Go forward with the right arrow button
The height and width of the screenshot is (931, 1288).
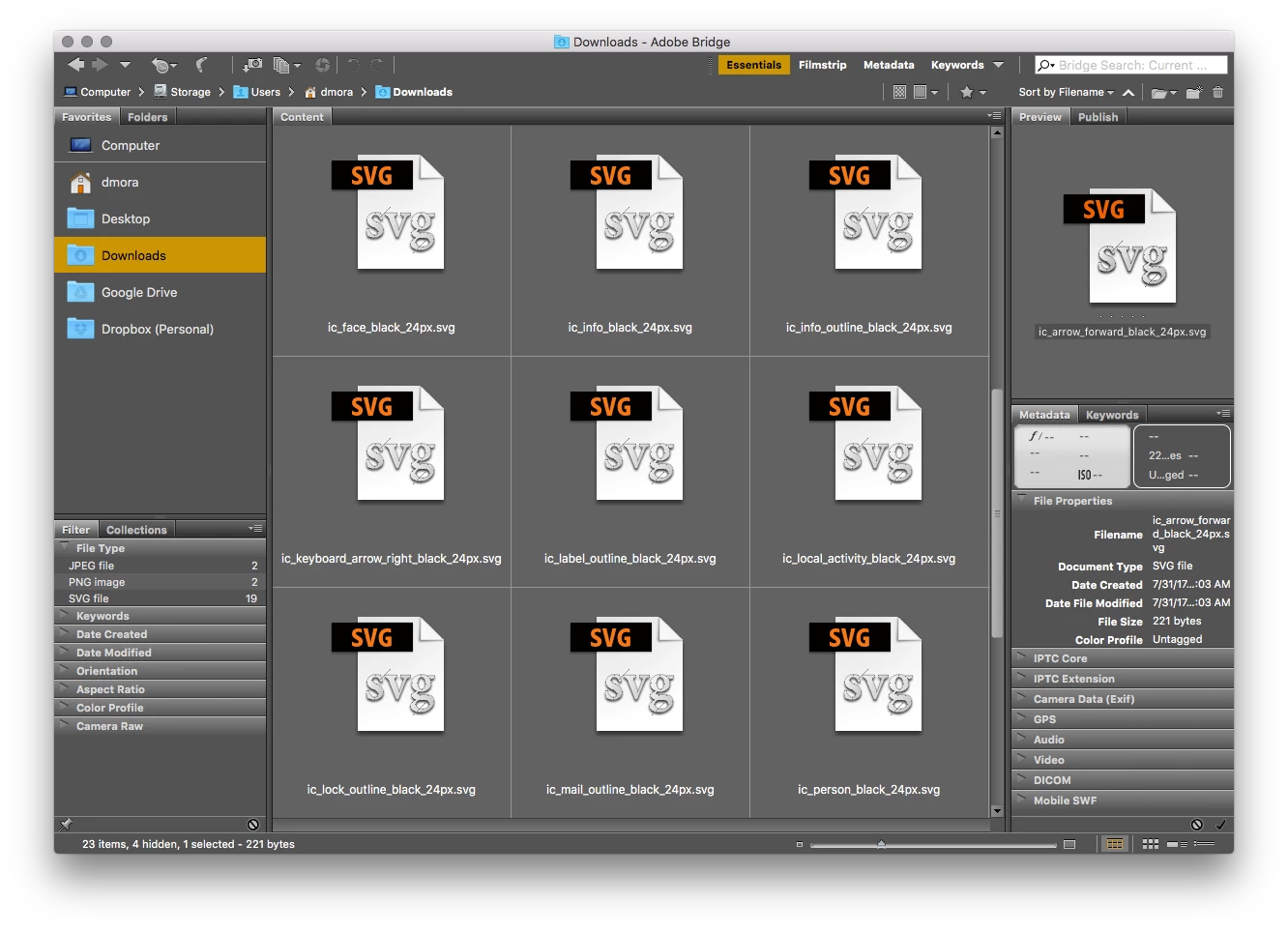coord(100,65)
